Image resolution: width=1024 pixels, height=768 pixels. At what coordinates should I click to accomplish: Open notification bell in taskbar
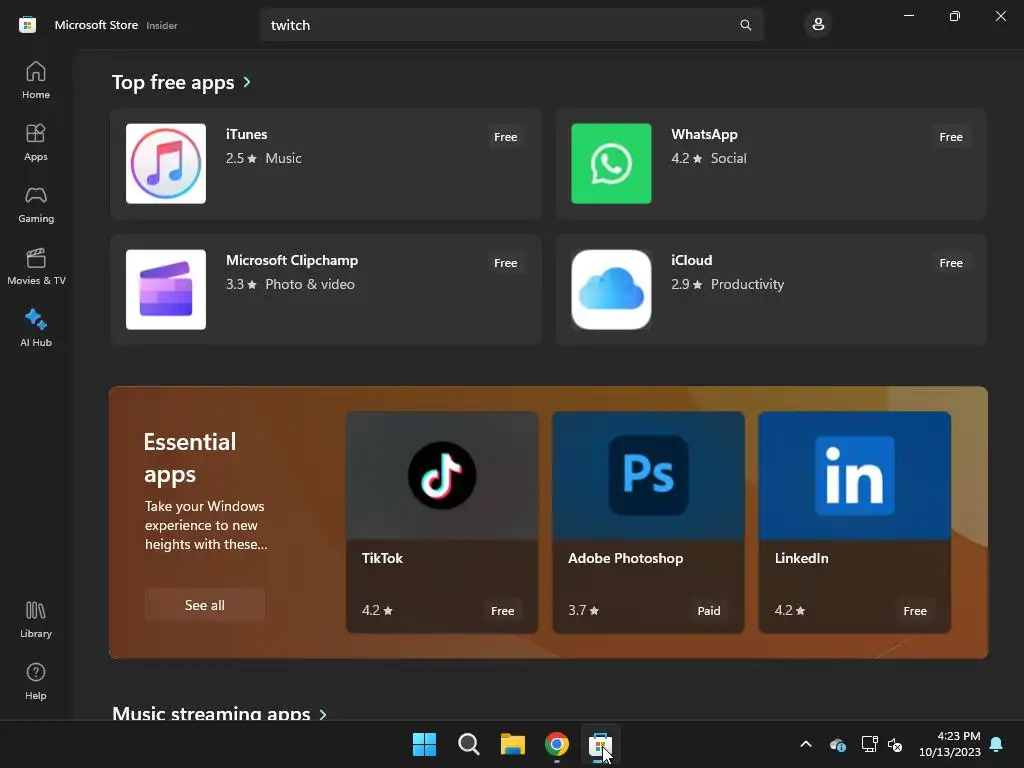click(997, 744)
